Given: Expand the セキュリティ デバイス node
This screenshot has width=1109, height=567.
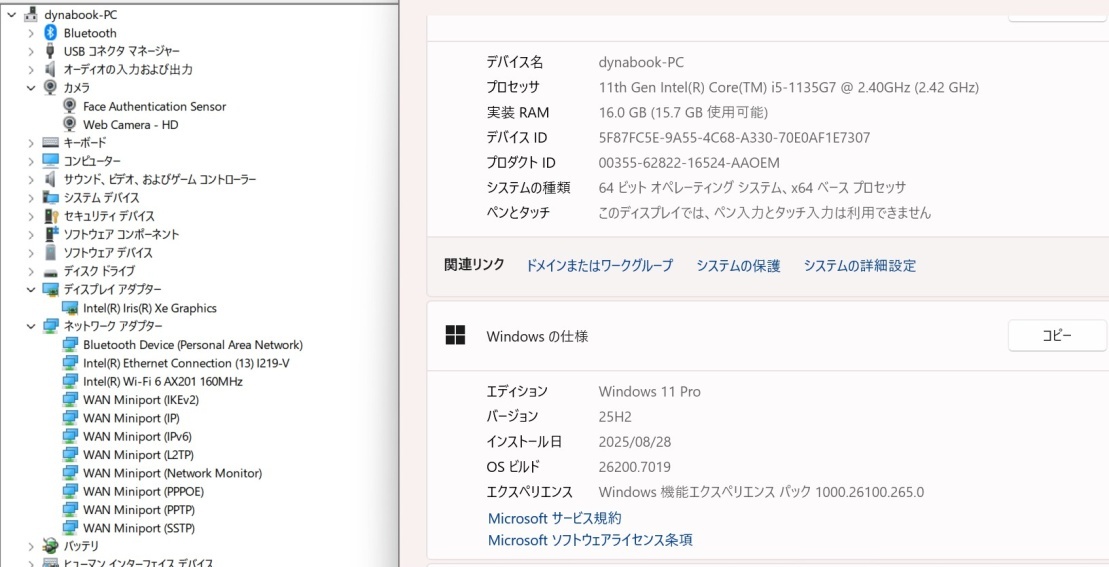Looking at the screenshot, I should pos(31,216).
